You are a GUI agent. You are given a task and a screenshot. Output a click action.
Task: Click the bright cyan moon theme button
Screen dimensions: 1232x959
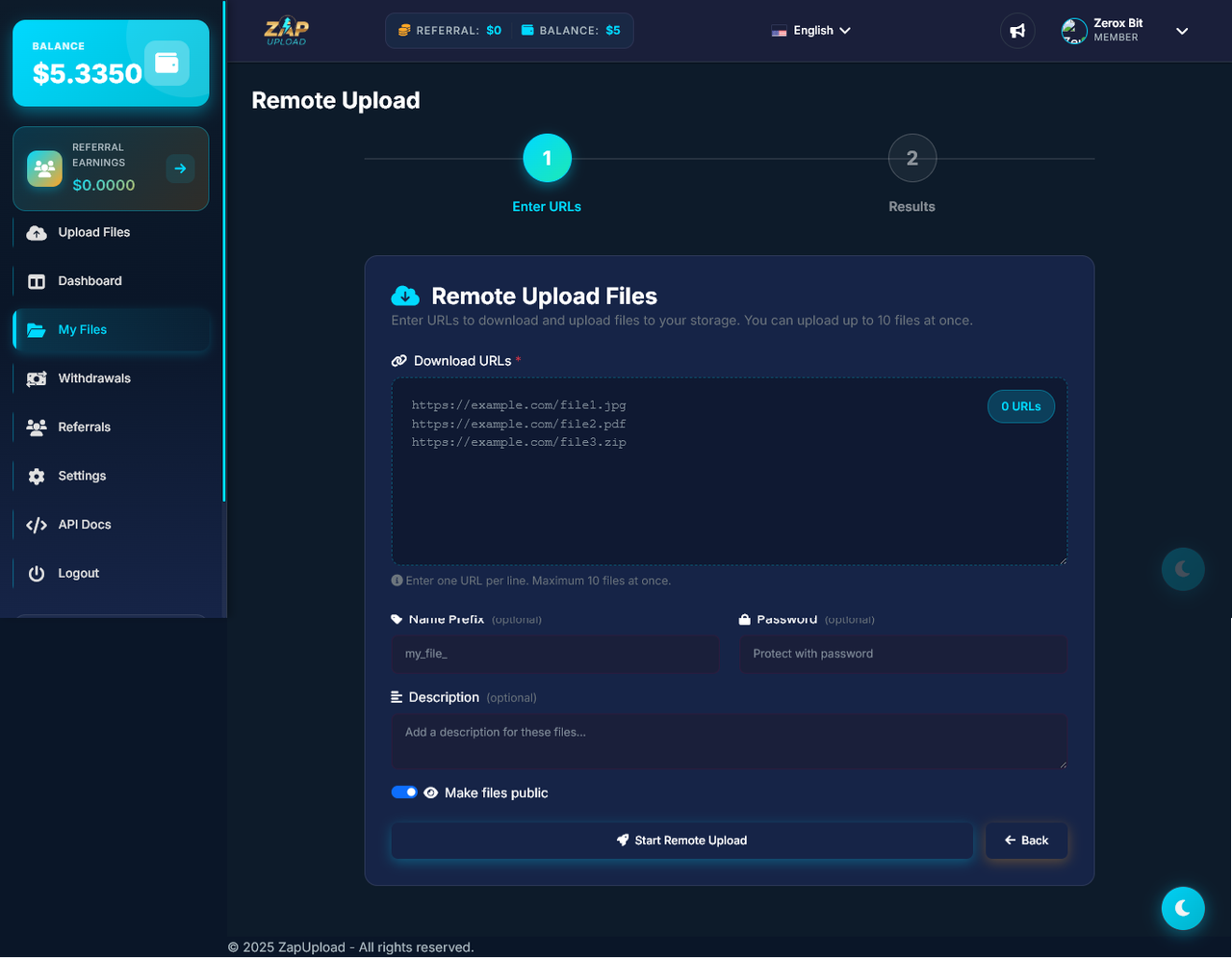[1183, 908]
